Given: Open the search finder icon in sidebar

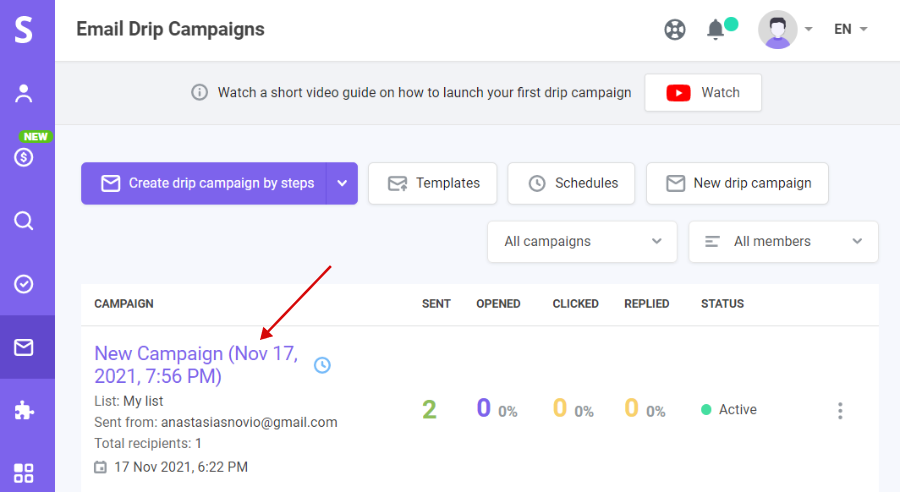Looking at the screenshot, I should point(24,220).
